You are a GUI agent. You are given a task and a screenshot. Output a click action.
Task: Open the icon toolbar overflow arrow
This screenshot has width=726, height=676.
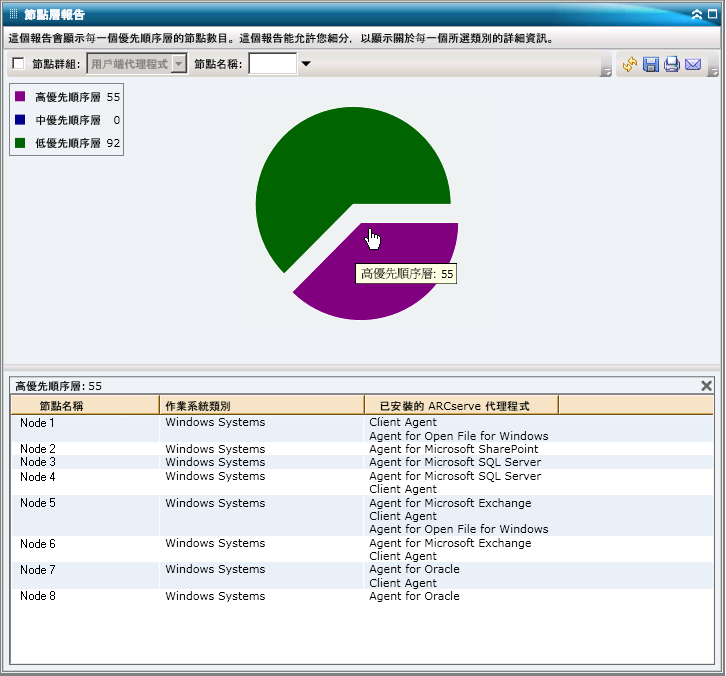coord(713,71)
